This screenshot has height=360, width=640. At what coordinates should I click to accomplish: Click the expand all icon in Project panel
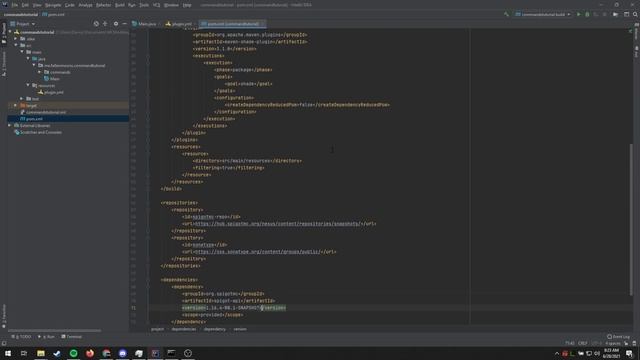[105, 24]
